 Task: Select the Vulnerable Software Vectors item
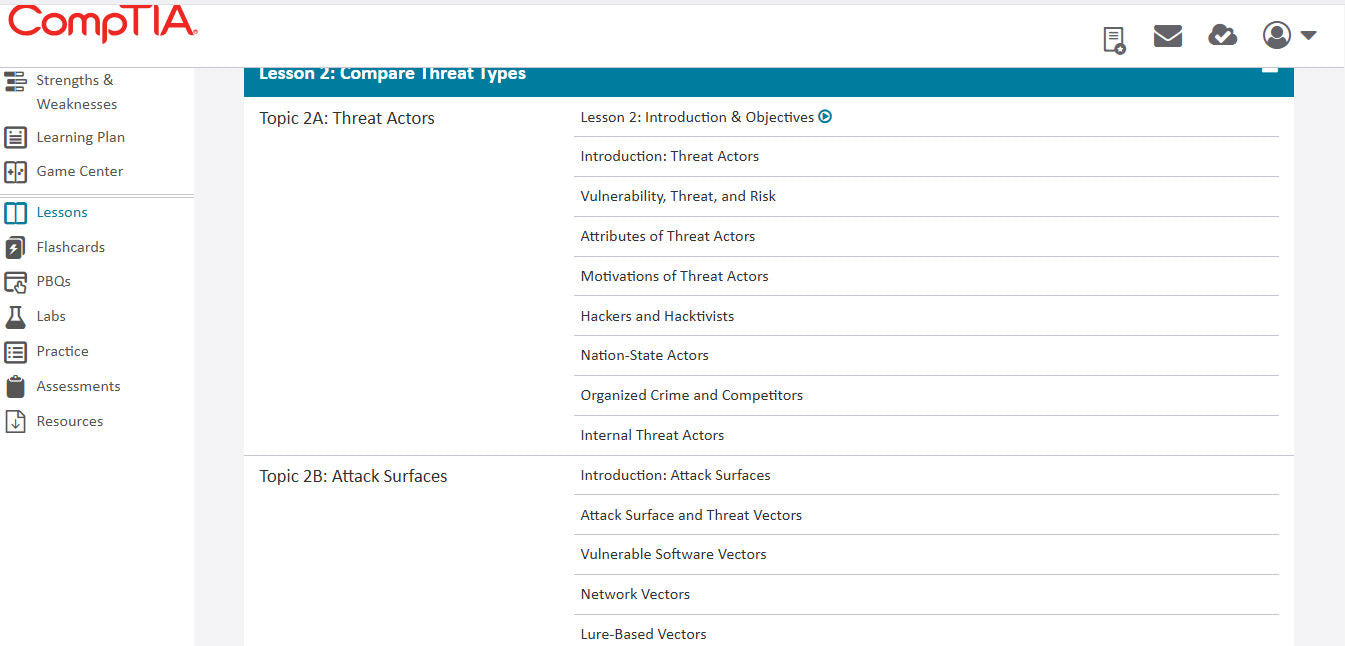673,553
